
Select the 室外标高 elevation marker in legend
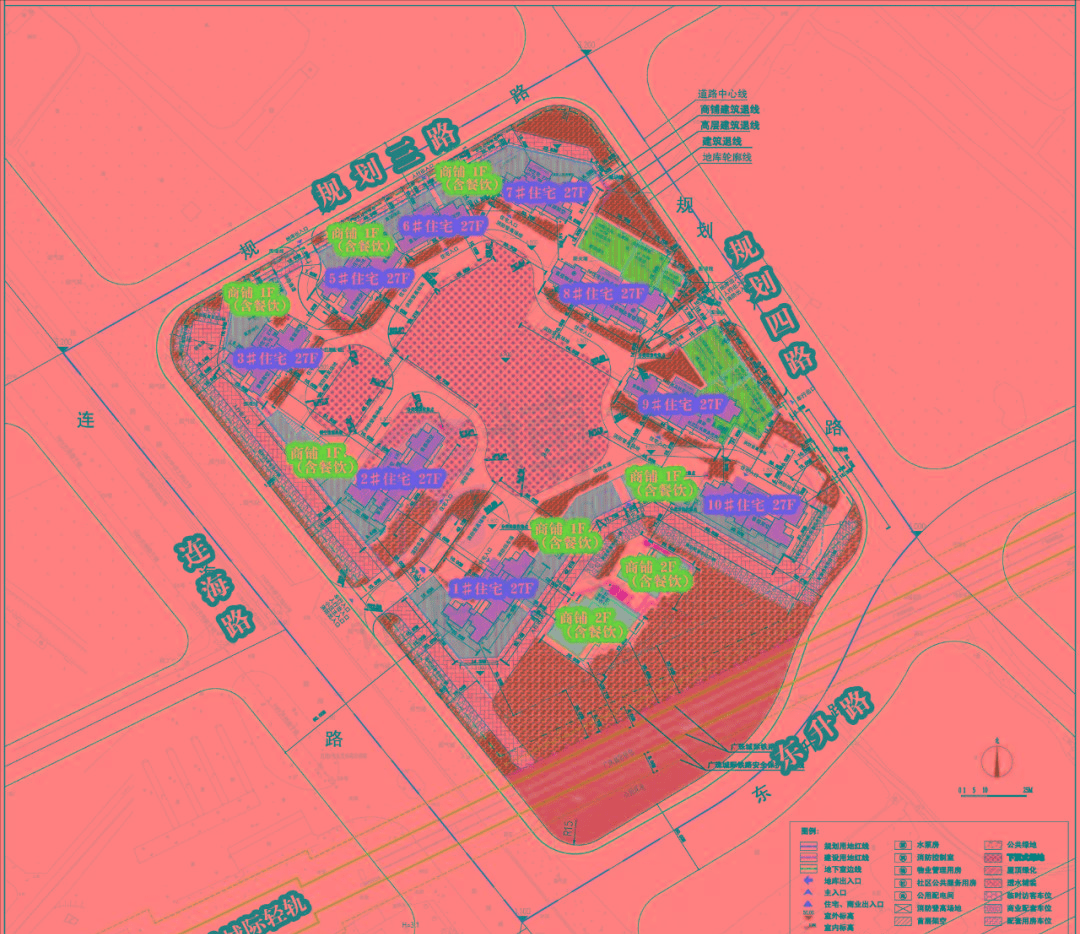point(809,915)
